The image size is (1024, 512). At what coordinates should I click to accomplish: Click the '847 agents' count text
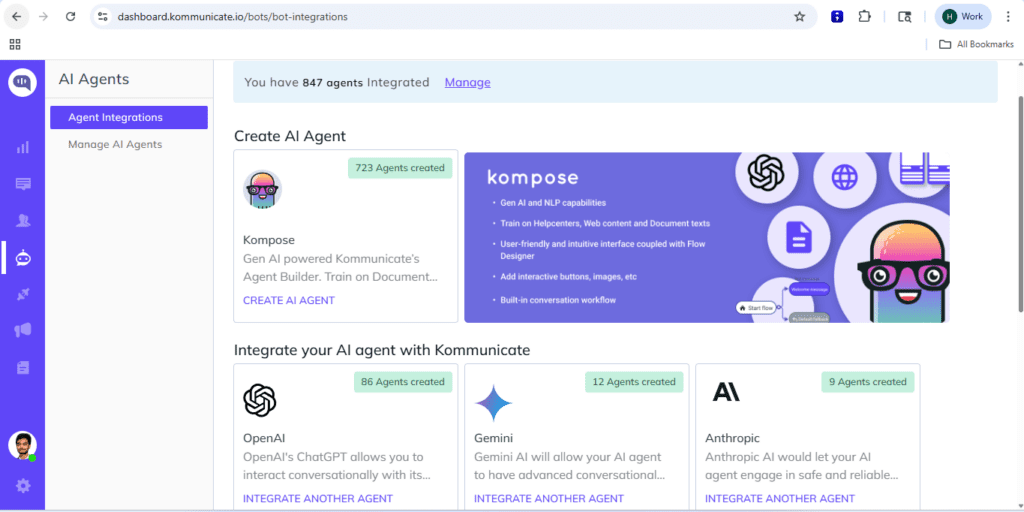[332, 82]
